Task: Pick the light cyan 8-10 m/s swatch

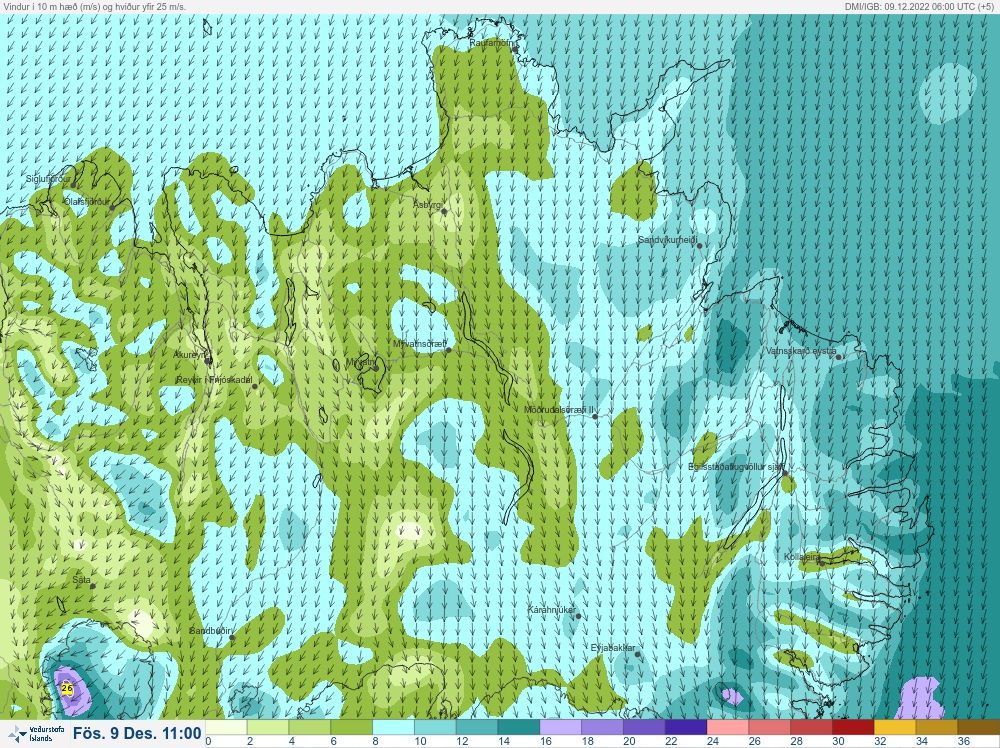Action: click(393, 728)
